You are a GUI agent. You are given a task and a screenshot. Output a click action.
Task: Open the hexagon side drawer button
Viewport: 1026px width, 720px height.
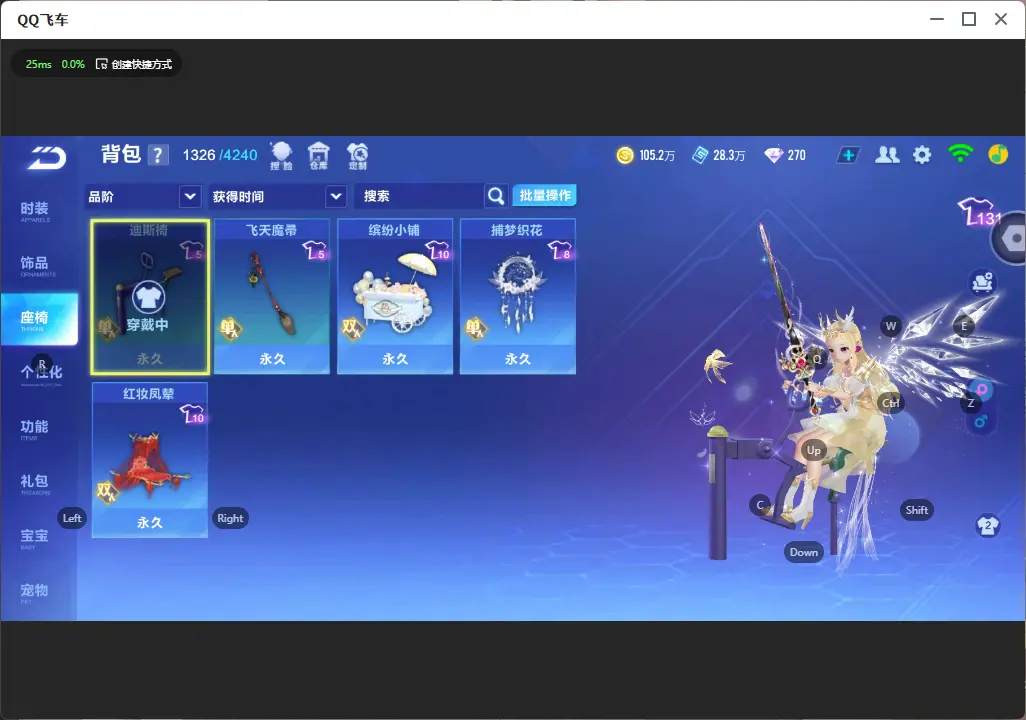[1011, 238]
